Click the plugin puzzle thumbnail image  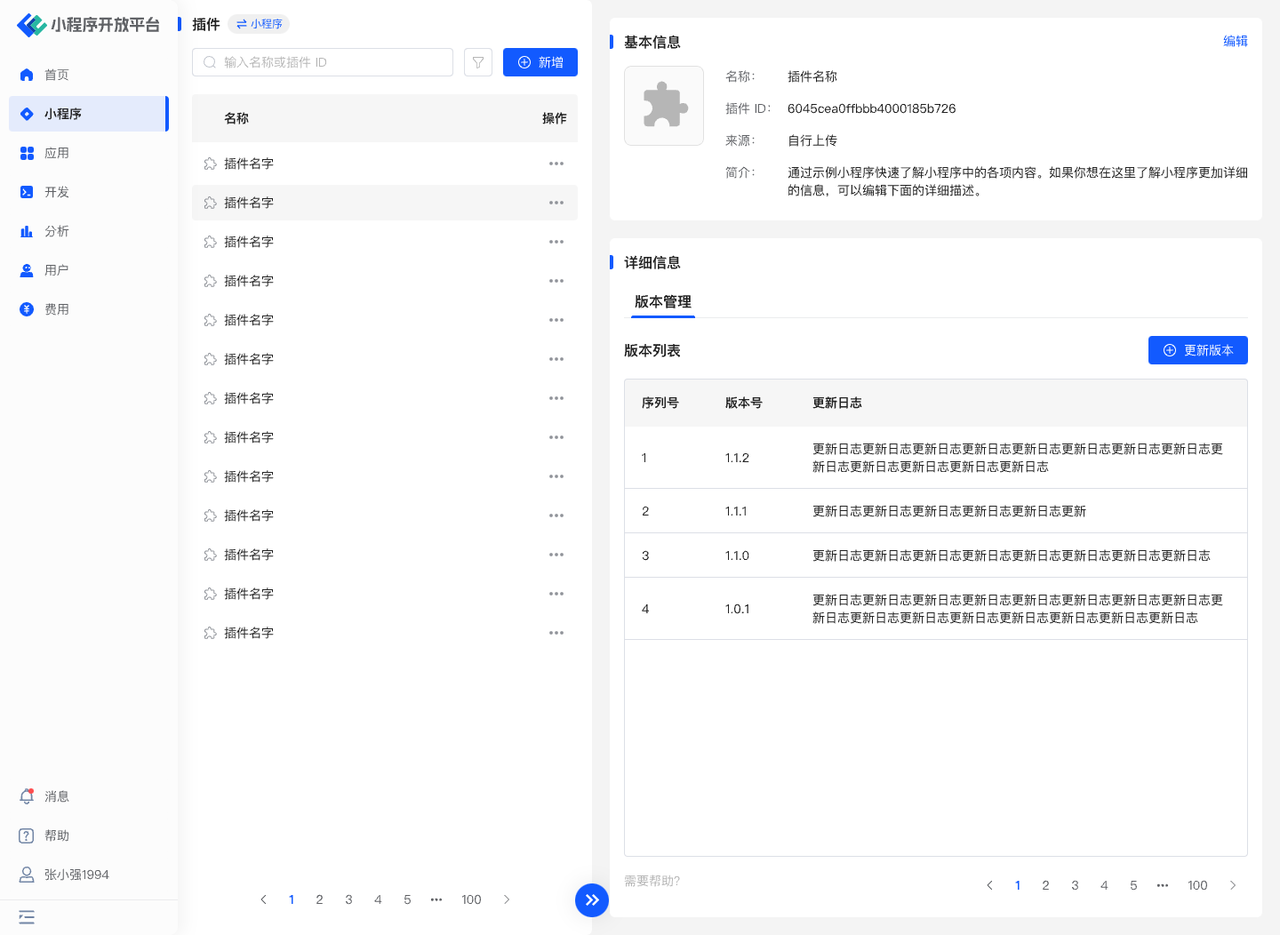click(x=664, y=106)
